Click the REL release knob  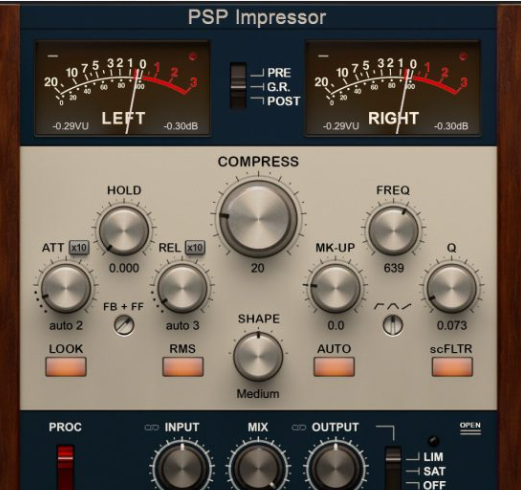183,288
